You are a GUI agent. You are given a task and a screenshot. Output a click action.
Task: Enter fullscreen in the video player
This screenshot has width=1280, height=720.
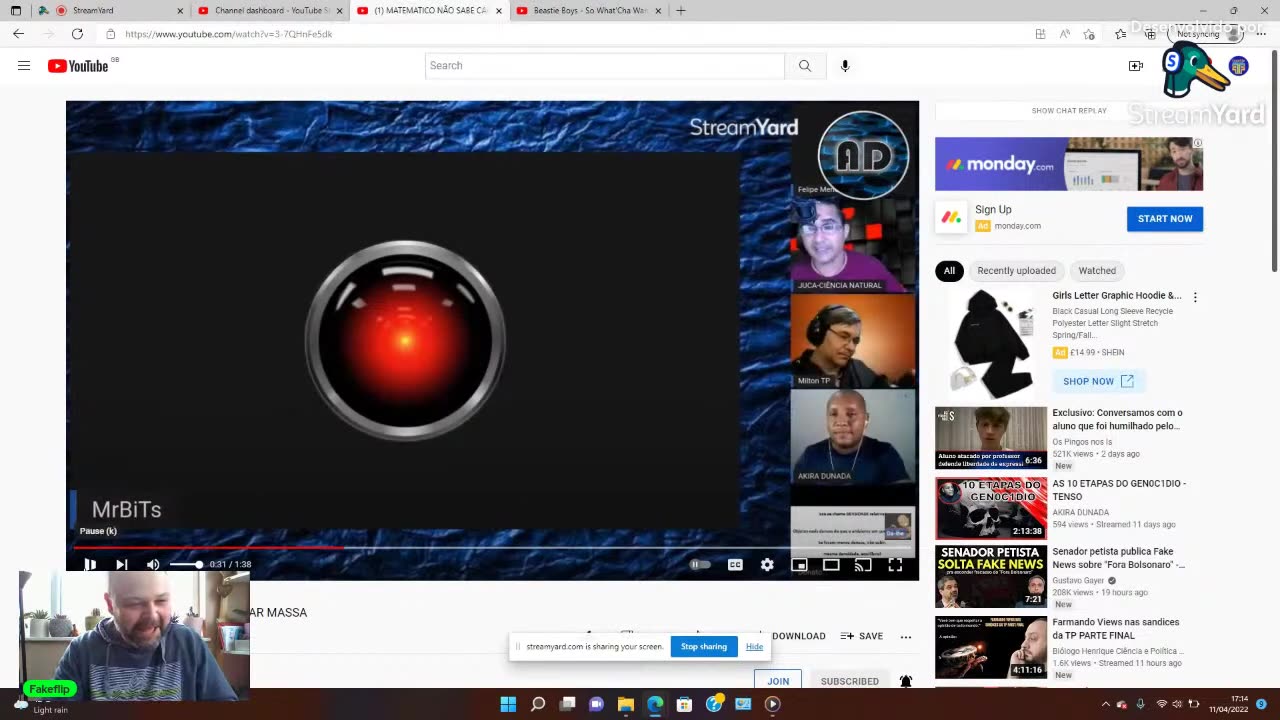(x=895, y=564)
